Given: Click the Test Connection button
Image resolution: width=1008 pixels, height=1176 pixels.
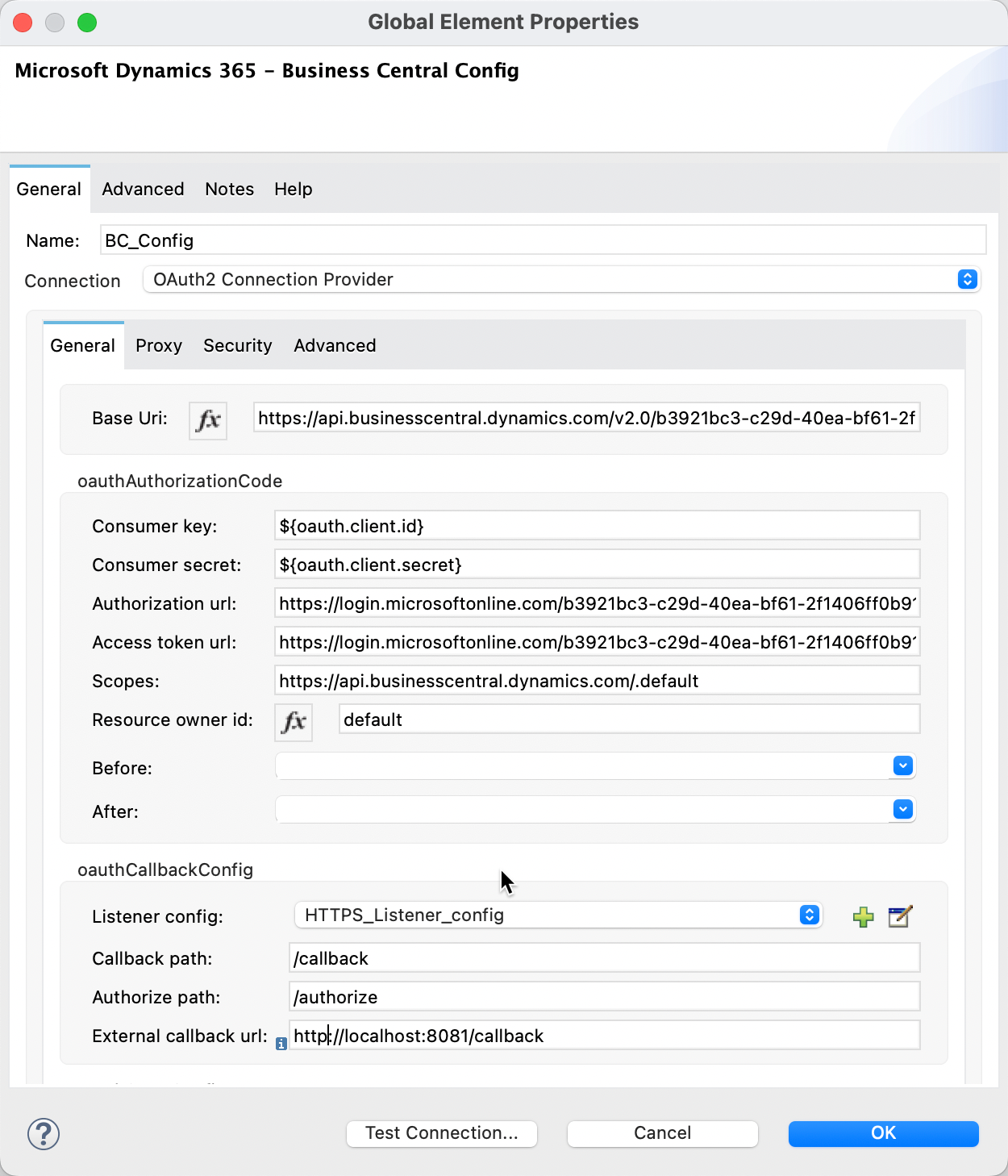Looking at the screenshot, I should [442, 1133].
